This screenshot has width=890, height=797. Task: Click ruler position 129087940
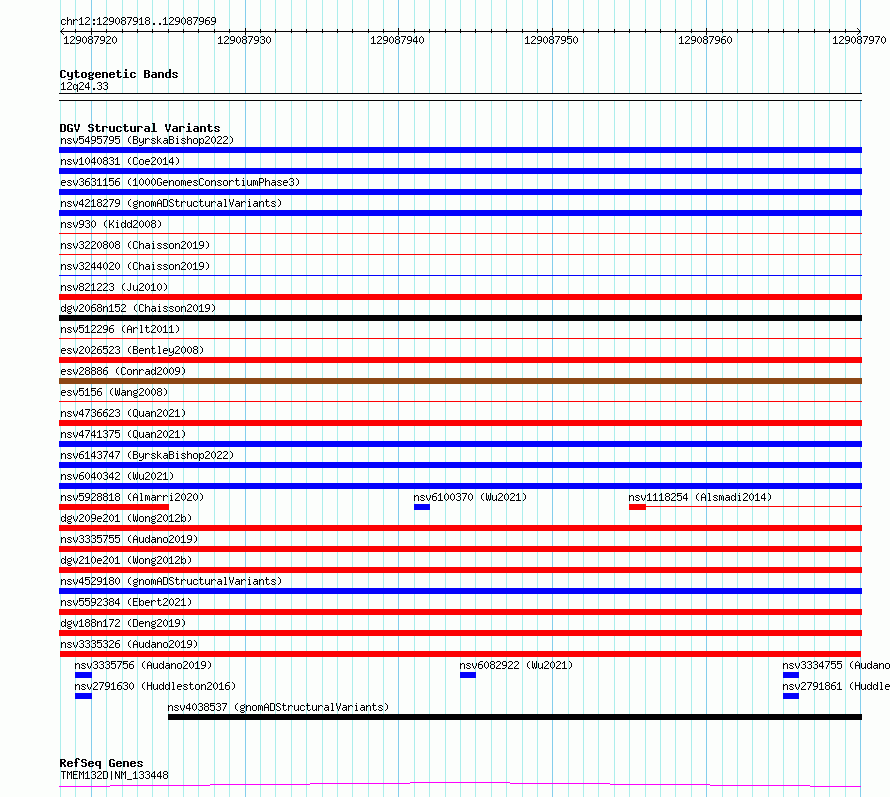(x=397, y=40)
